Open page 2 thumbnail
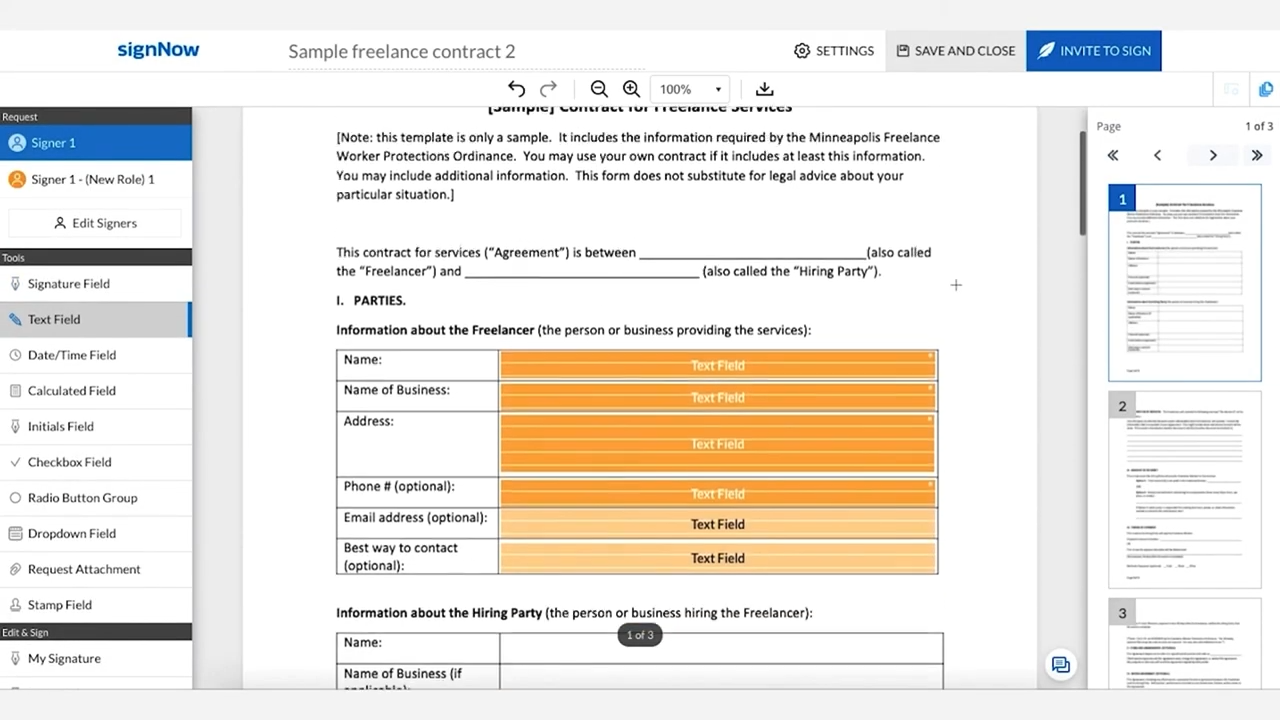 pos(1185,489)
